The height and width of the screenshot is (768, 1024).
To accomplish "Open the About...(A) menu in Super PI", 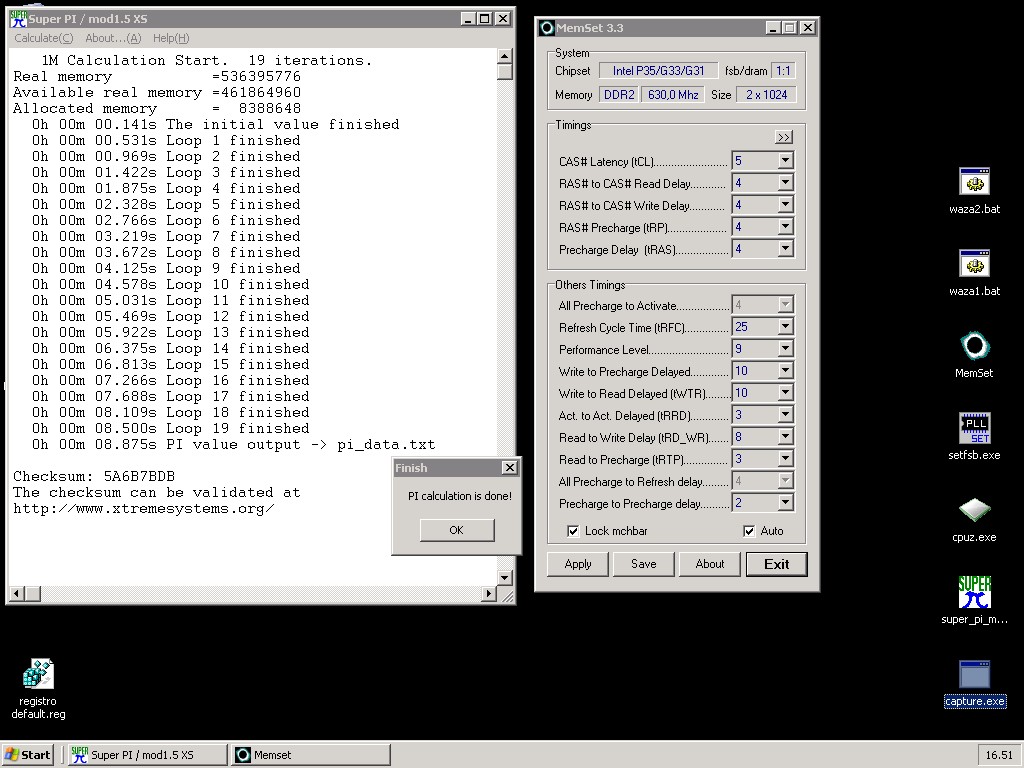I will click(x=113, y=38).
